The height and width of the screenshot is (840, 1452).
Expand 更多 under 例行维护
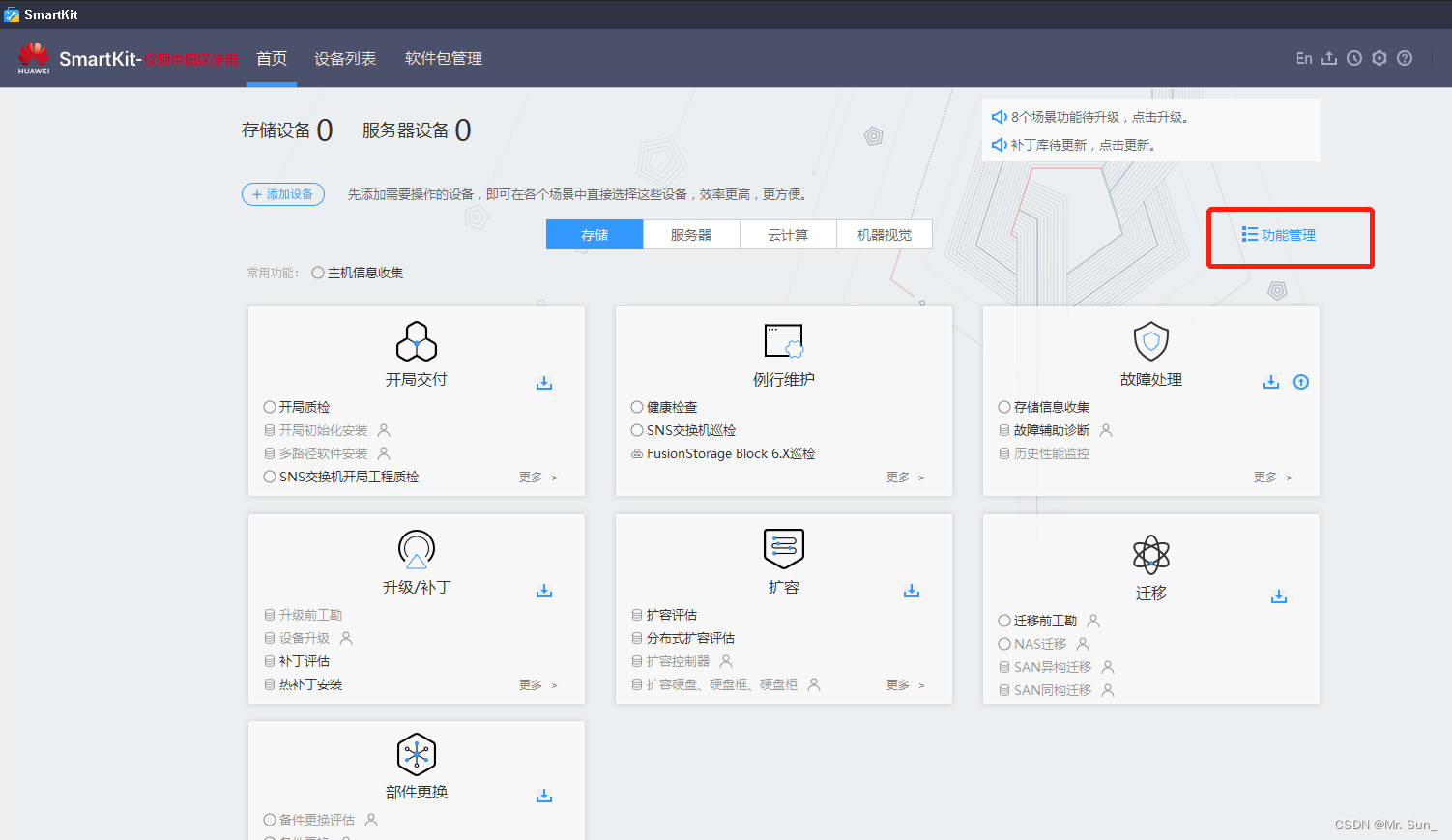900,477
